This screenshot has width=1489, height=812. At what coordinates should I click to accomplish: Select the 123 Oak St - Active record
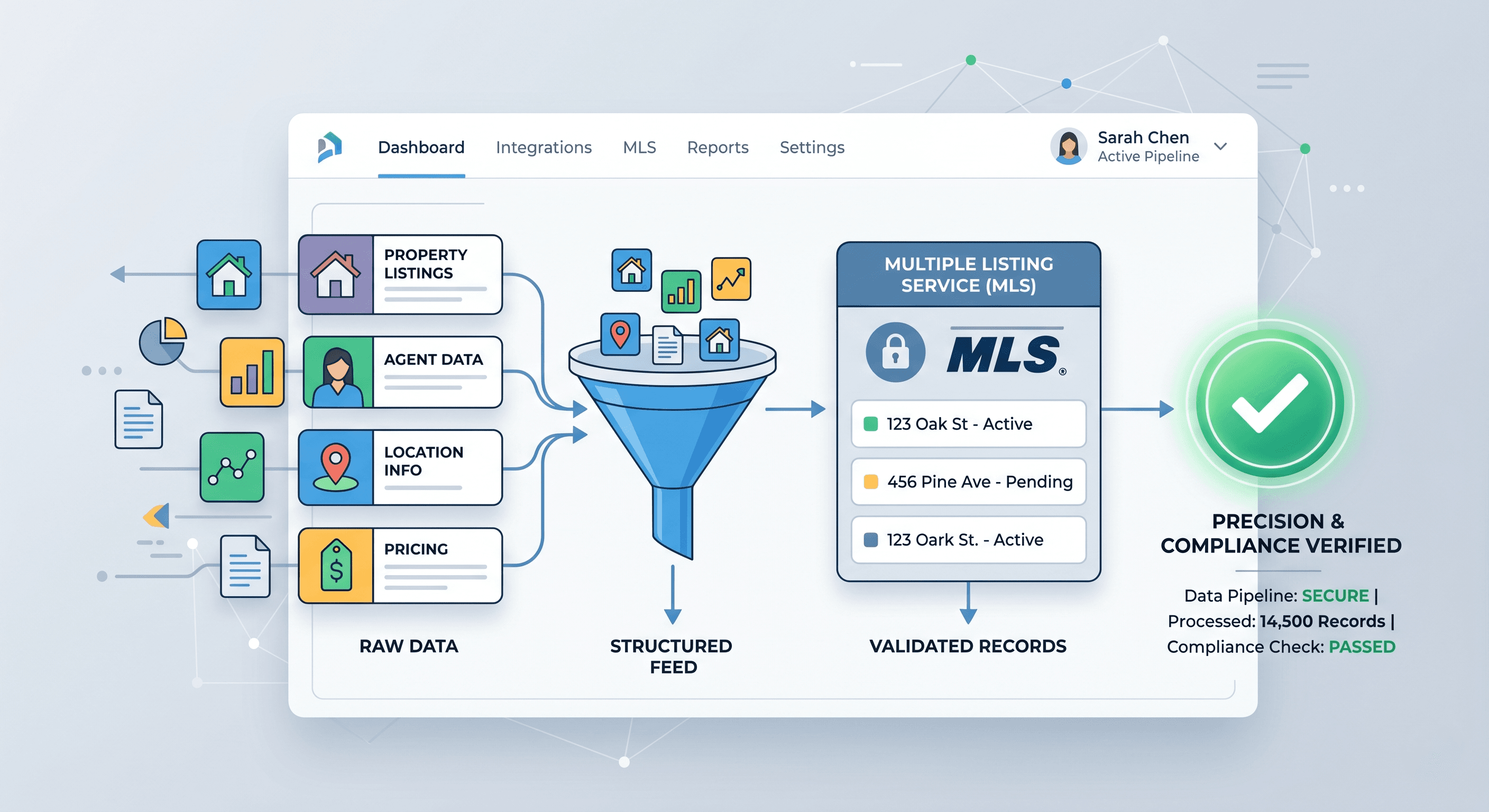[969, 423]
